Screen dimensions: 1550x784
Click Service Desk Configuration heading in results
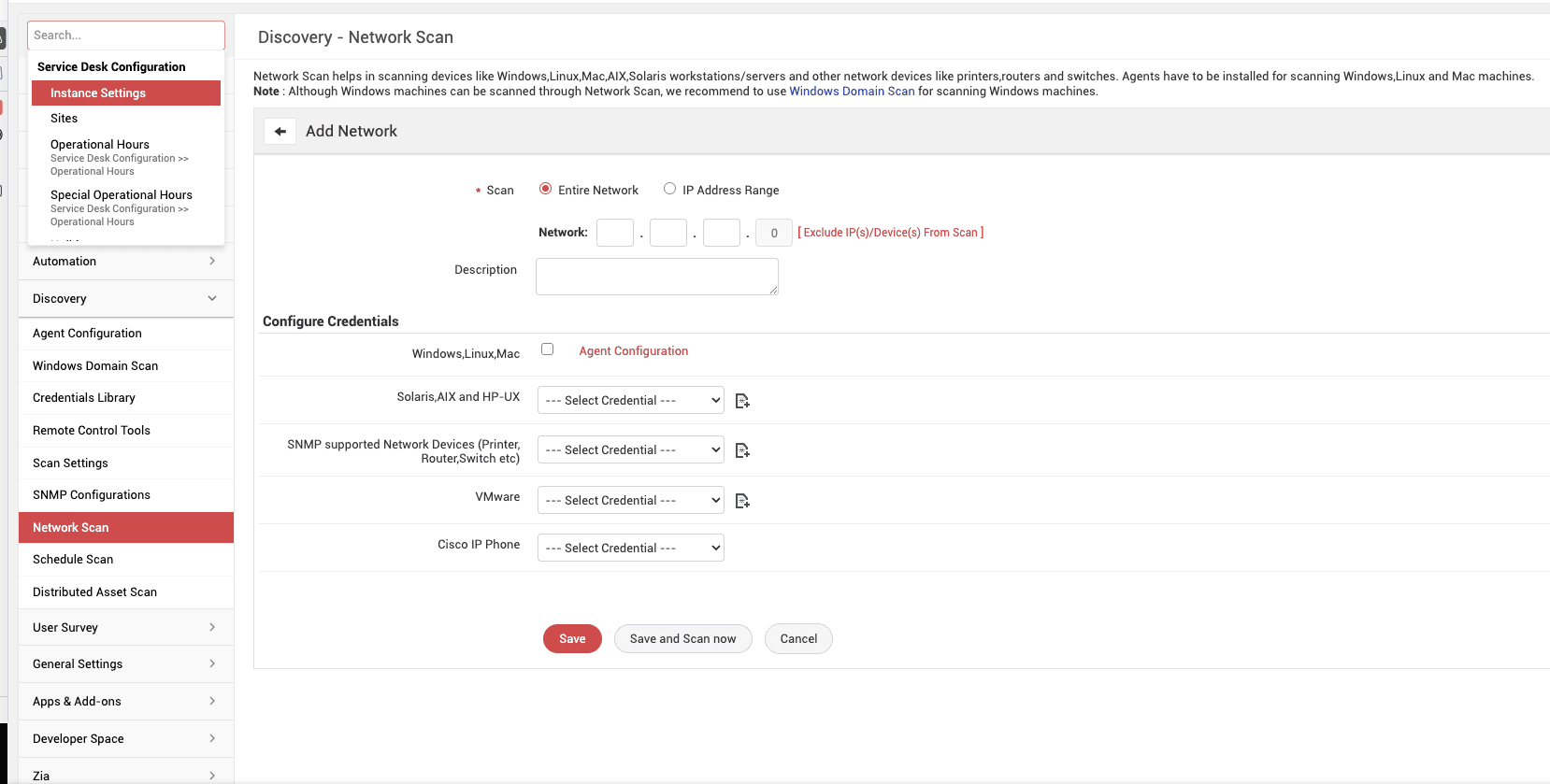[111, 67]
